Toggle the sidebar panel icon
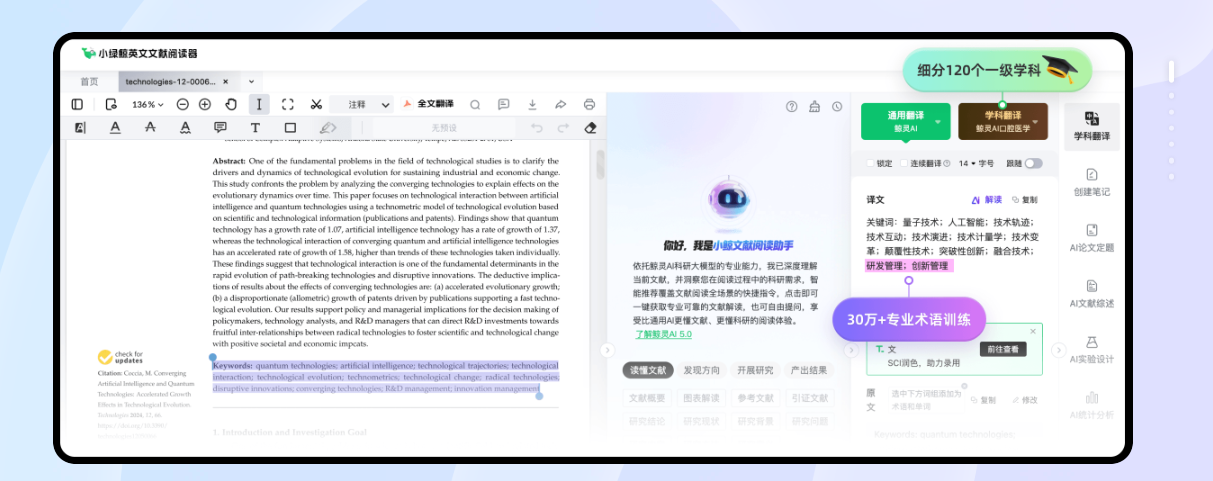Viewport: 1213px width, 481px height. pyautogui.click(x=77, y=104)
